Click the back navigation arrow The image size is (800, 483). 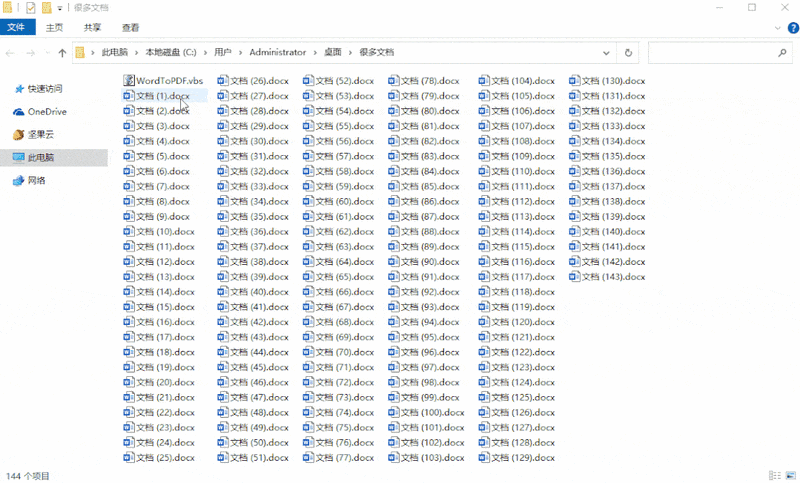point(10,53)
